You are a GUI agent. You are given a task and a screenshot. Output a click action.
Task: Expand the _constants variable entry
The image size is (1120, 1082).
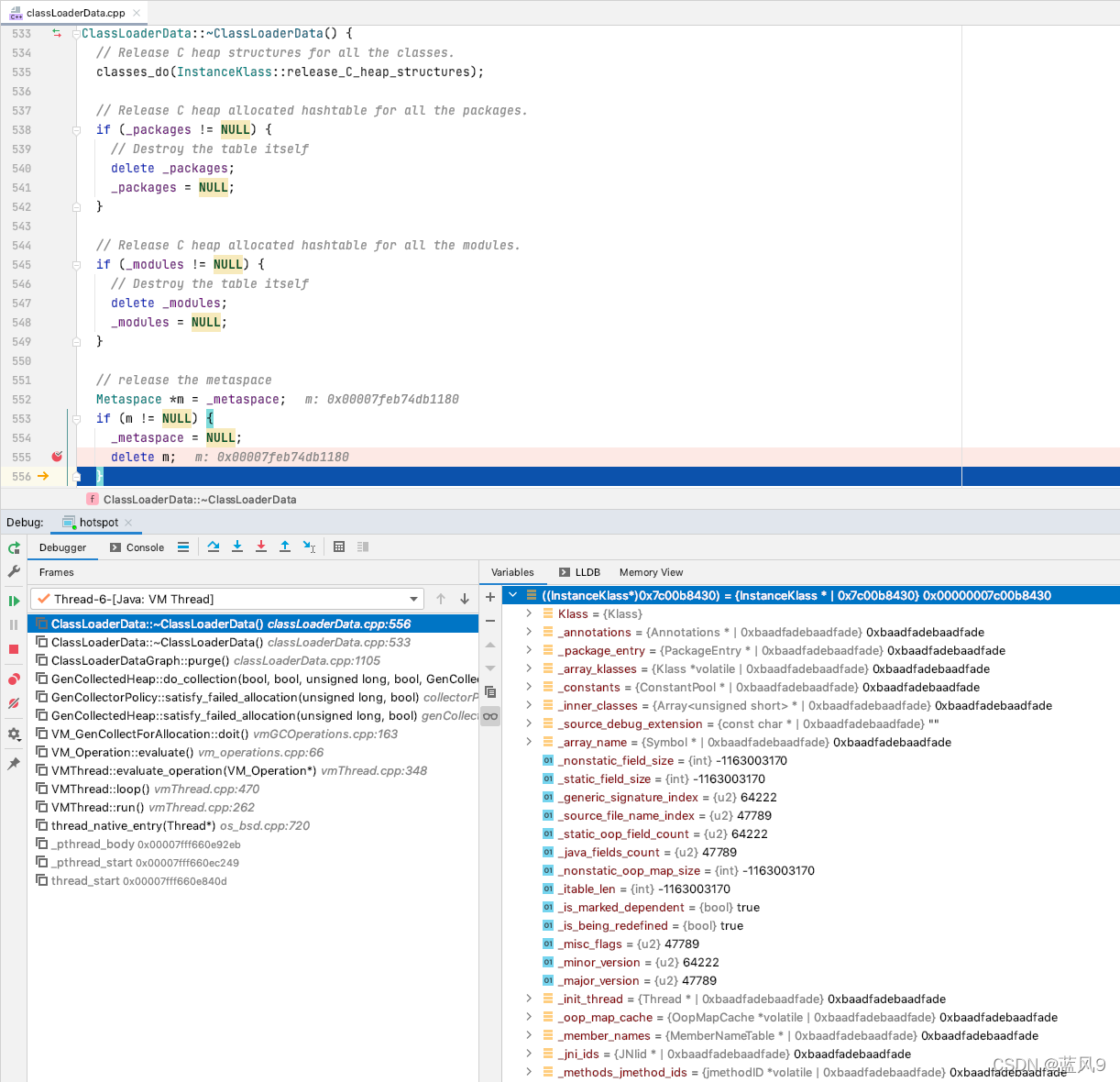(x=529, y=687)
